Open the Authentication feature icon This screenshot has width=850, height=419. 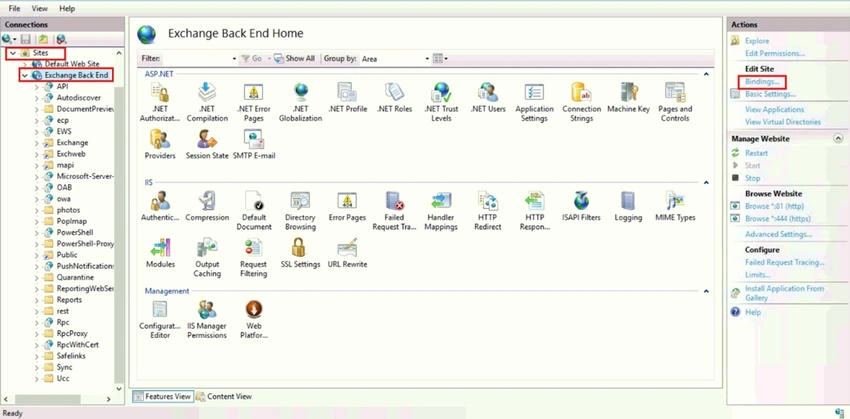click(160, 201)
